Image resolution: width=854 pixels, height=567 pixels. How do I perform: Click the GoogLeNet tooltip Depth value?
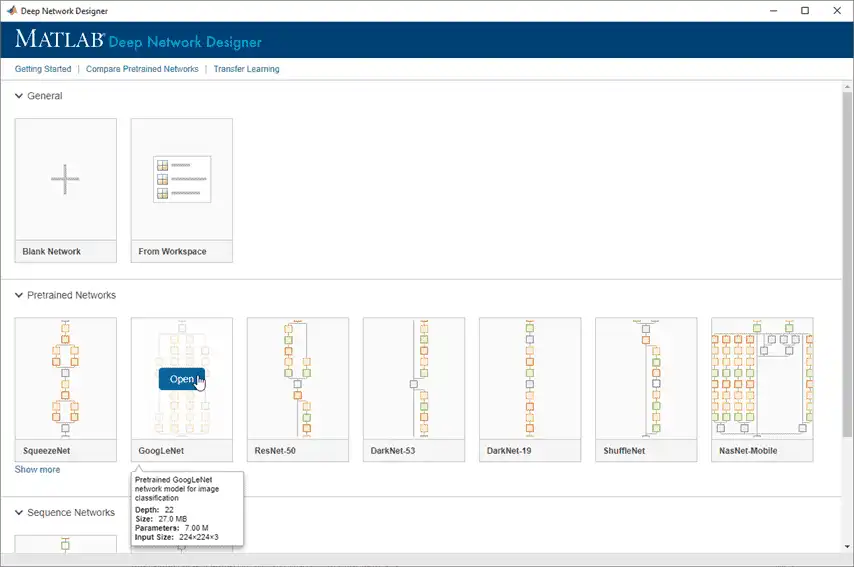[x=169, y=510]
